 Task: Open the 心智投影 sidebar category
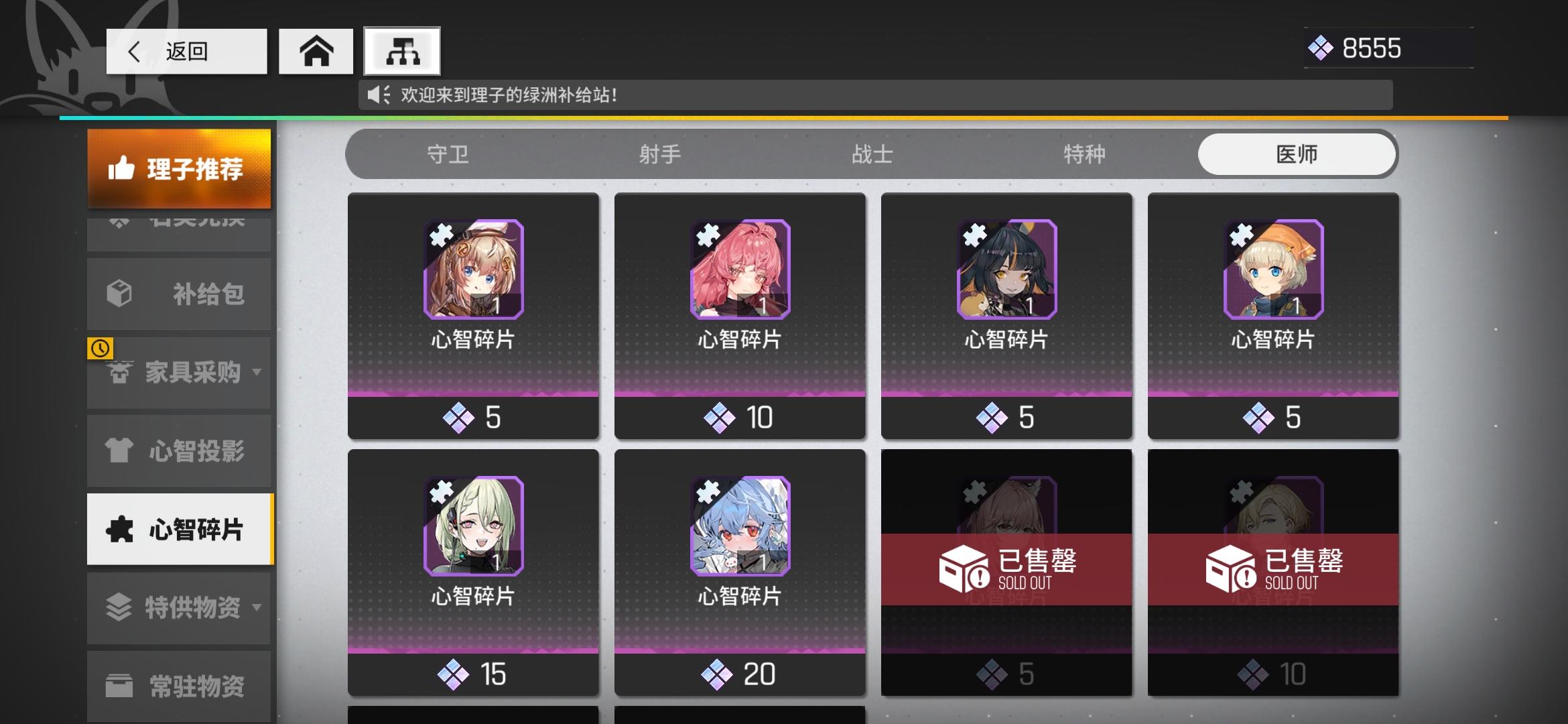179,450
